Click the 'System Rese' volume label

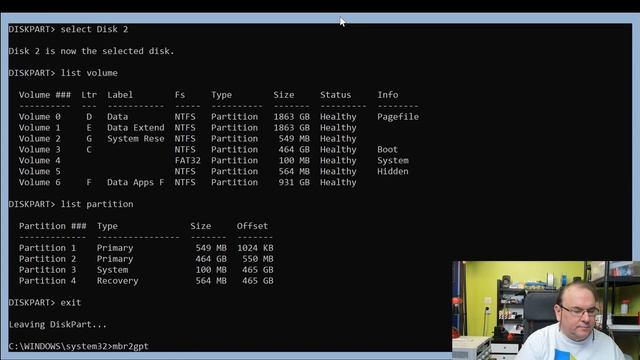[x=136, y=139]
